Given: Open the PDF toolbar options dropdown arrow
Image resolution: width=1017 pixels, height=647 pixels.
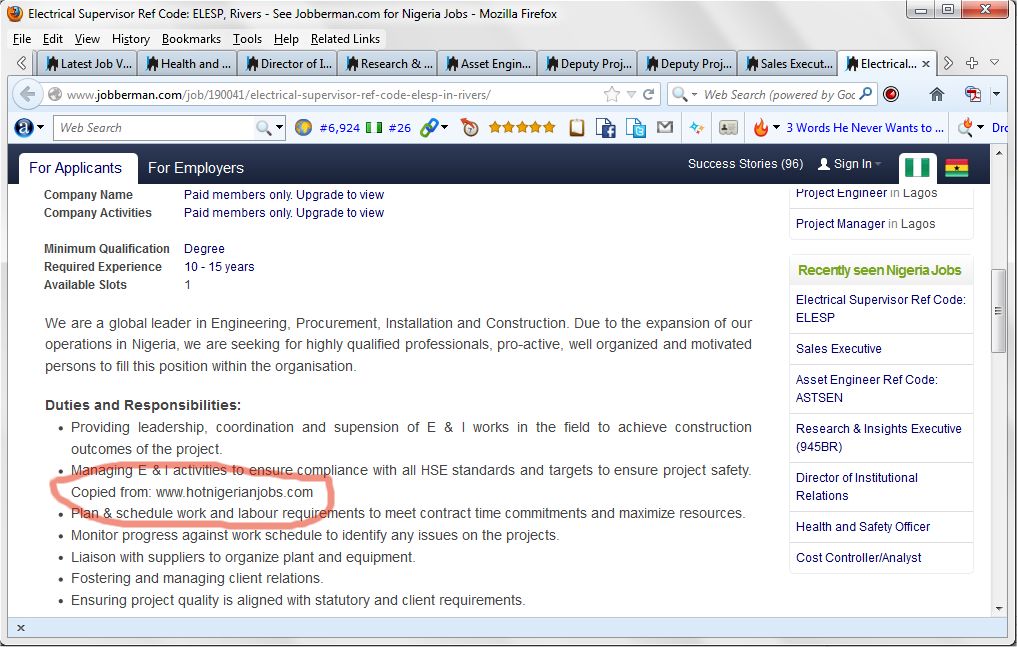Looking at the screenshot, I should pos(996,94).
